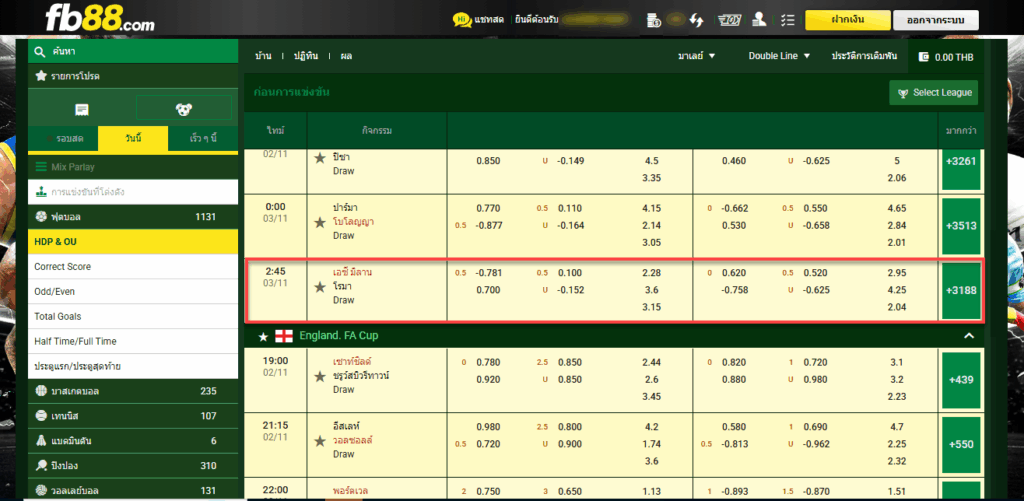Click the ค้นหา search field
The height and width of the screenshot is (501, 1024).
point(133,52)
